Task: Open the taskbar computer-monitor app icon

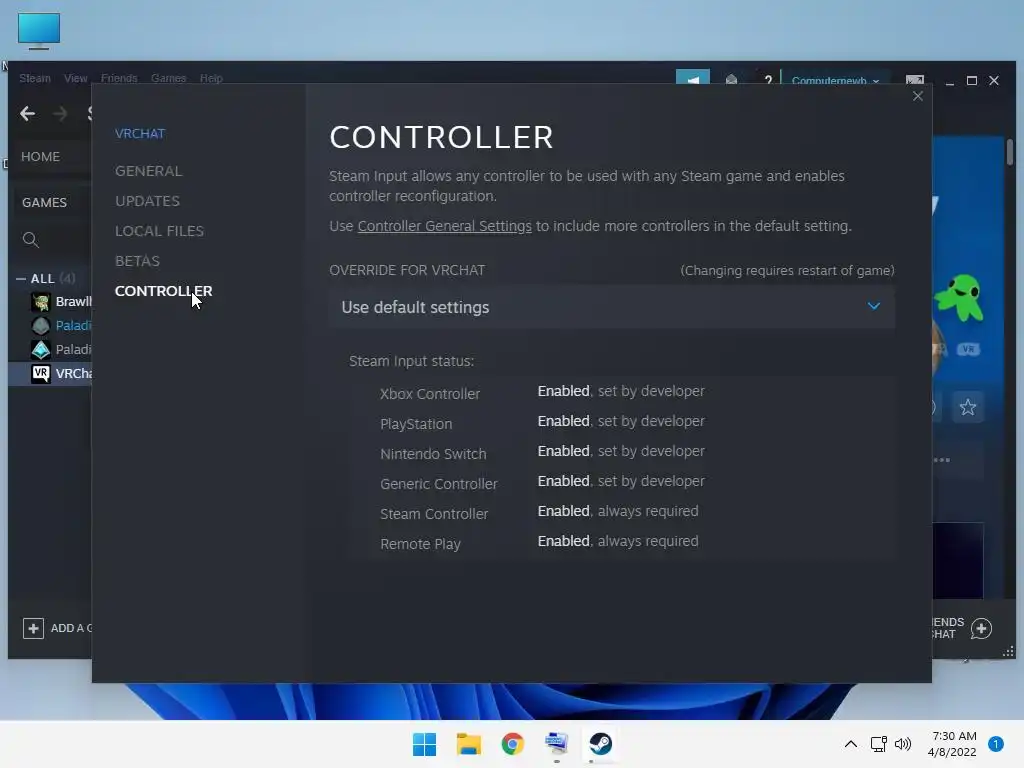Action: [x=556, y=744]
